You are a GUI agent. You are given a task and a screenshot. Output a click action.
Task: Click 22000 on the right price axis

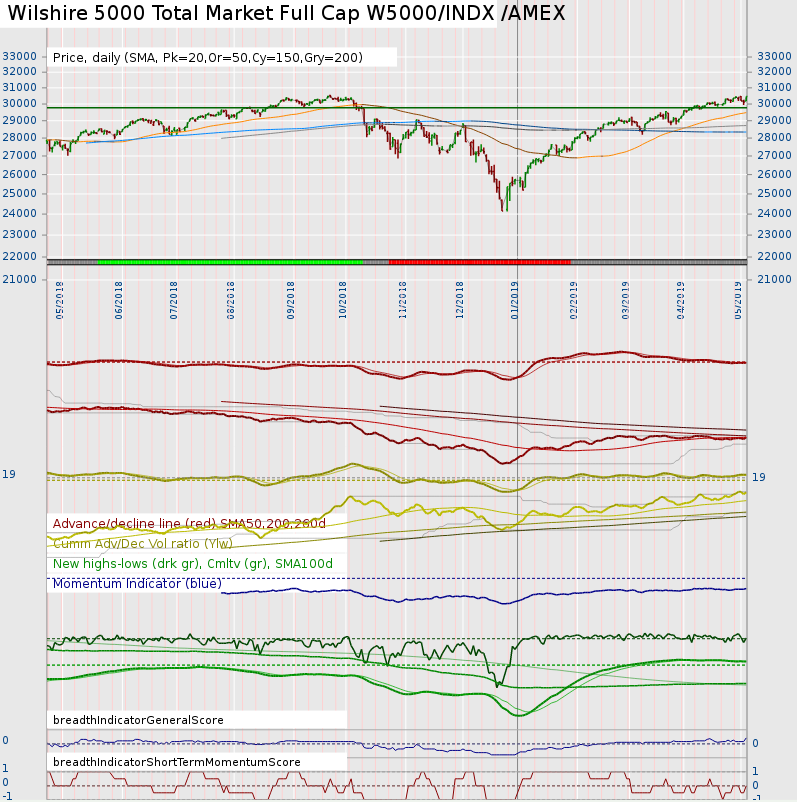tap(774, 256)
